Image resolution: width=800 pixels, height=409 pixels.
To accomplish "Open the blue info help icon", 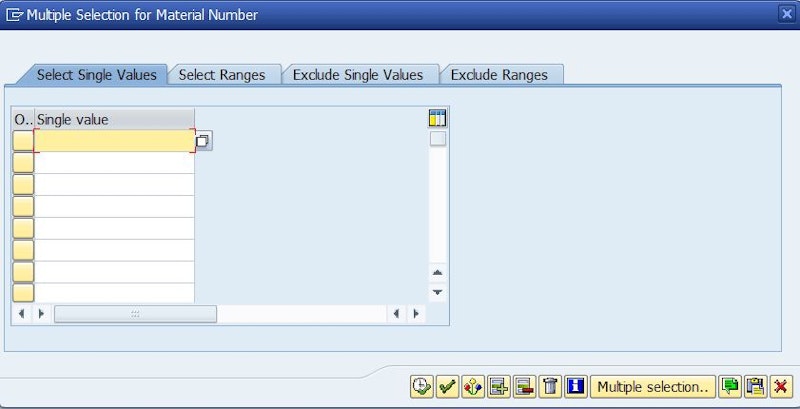I will (x=575, y=386).
